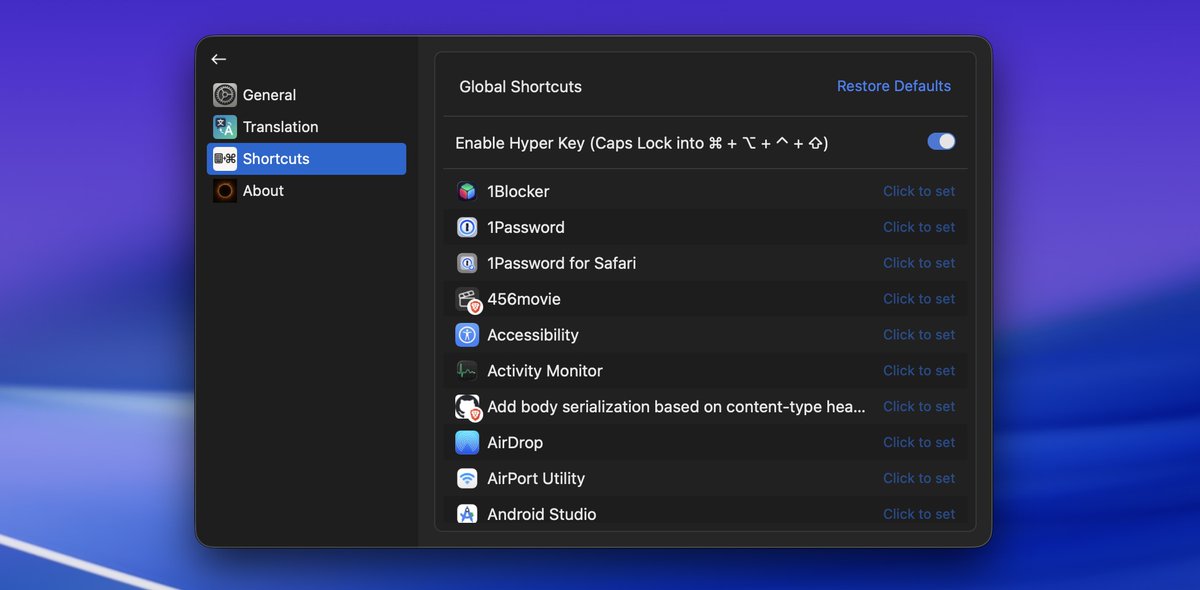Click the 1Blocker app icon
This screenshot has width=1200, height=590.
pyautogui.click(x=467, y=191)
